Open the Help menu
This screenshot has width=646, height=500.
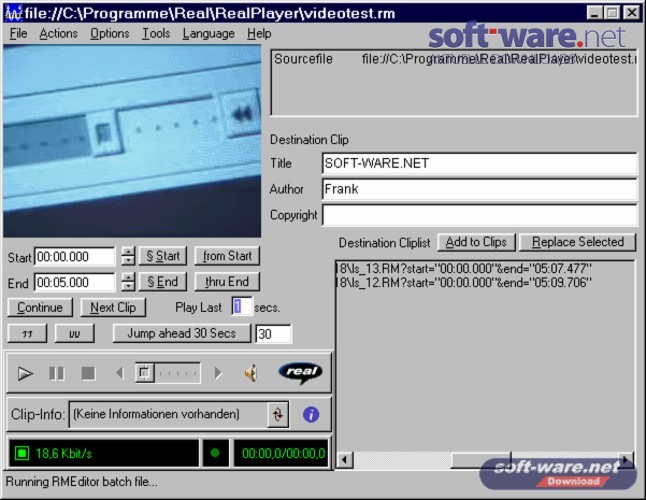(x=259, y=33)
